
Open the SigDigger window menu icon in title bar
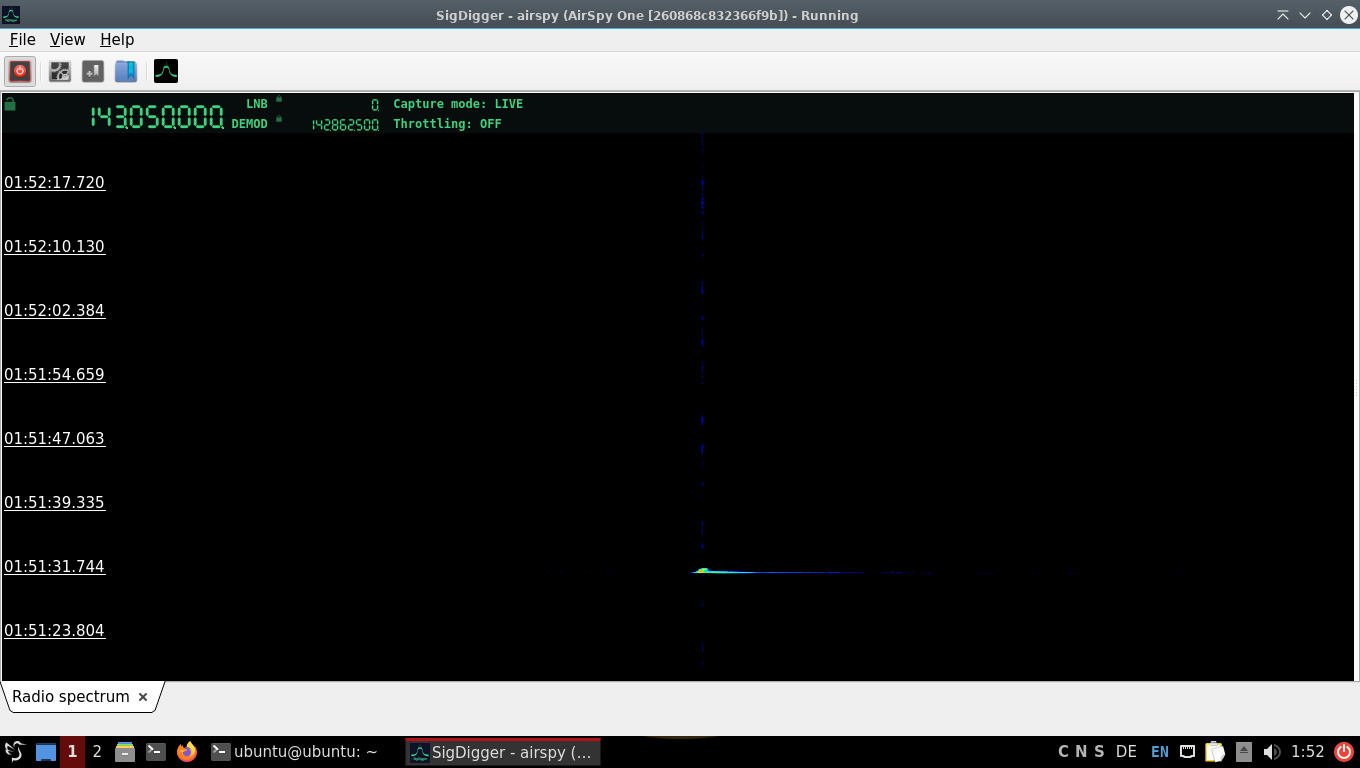click(x=11, y=15)
